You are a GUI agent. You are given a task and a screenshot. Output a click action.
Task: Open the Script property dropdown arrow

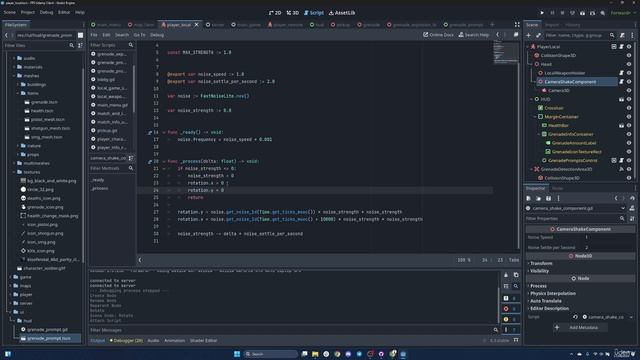(631, 317)
